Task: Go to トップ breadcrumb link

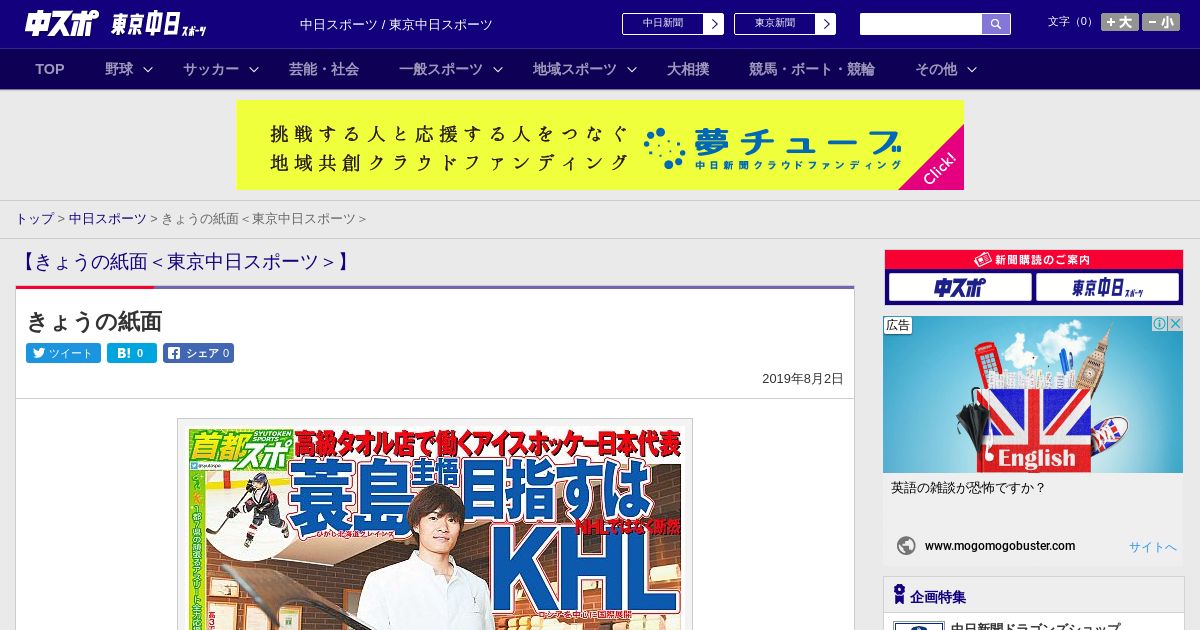Action: point(35,218)
